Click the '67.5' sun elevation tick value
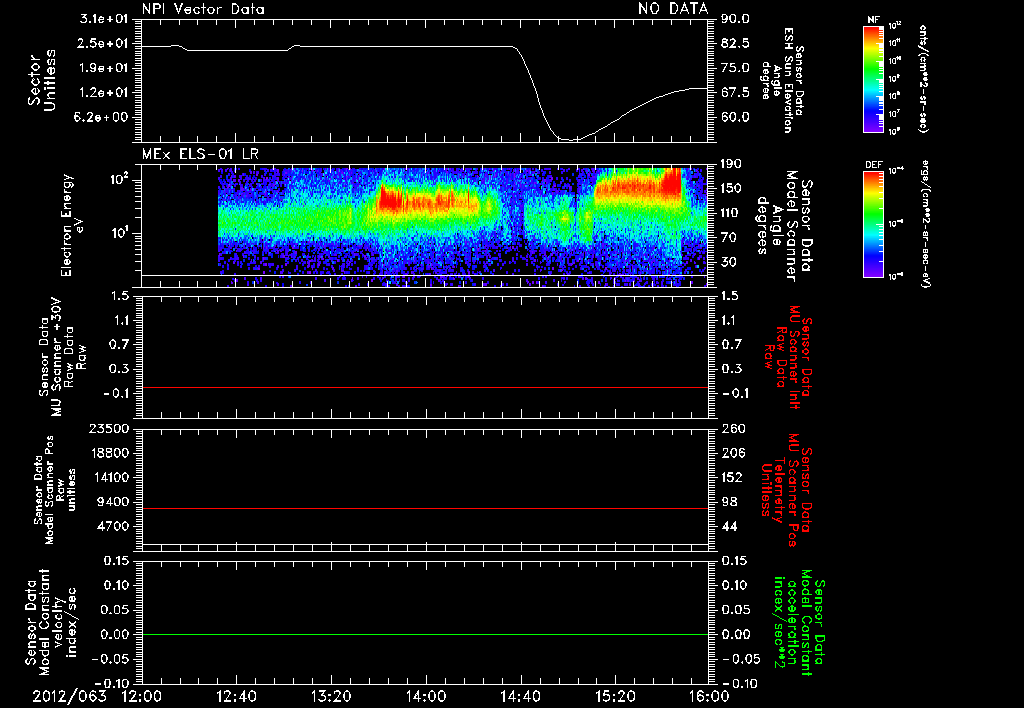Screen dimensions: 1024x708 [735, 92]
